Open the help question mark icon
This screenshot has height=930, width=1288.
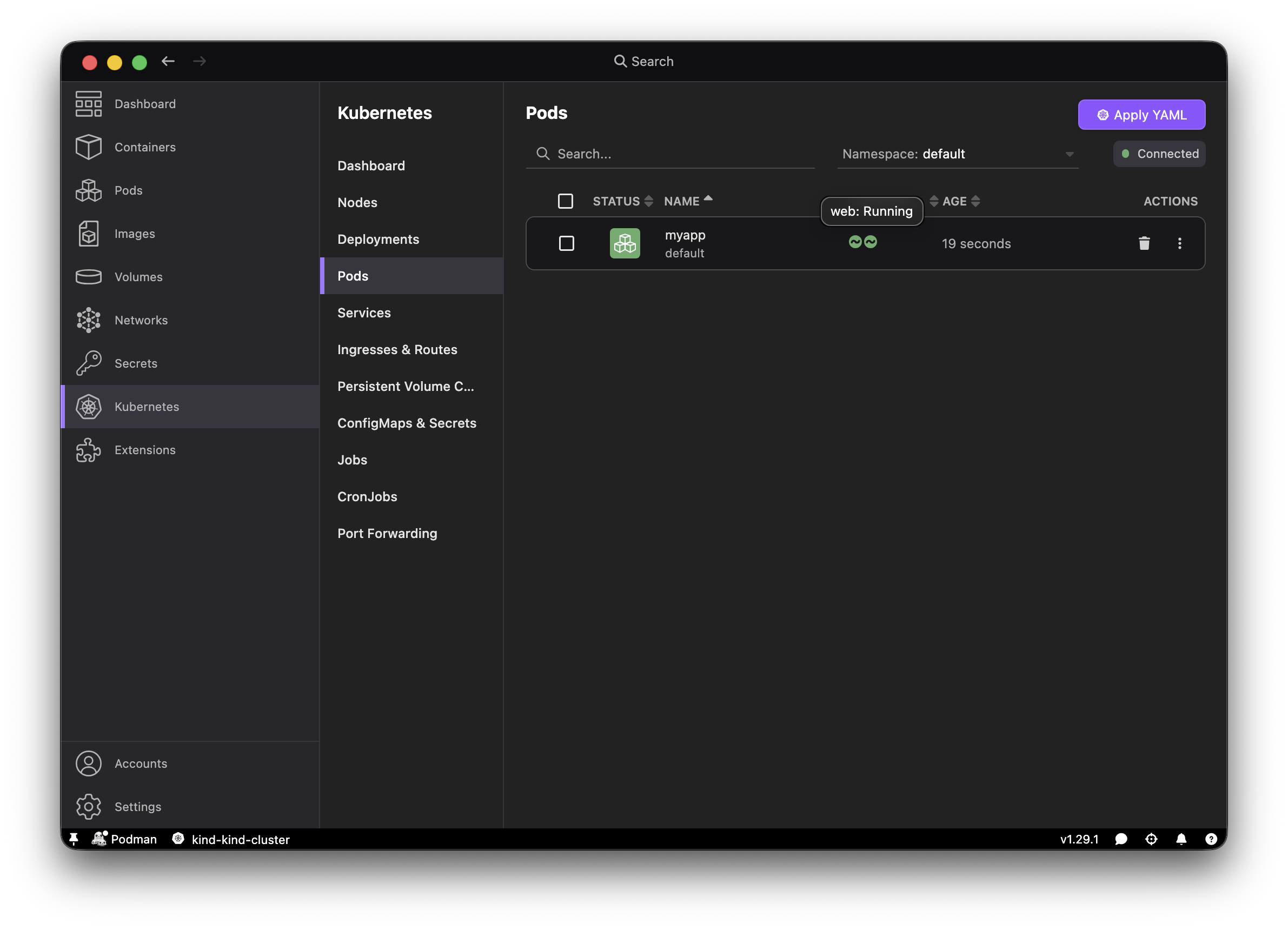[x=1211, y=839]
